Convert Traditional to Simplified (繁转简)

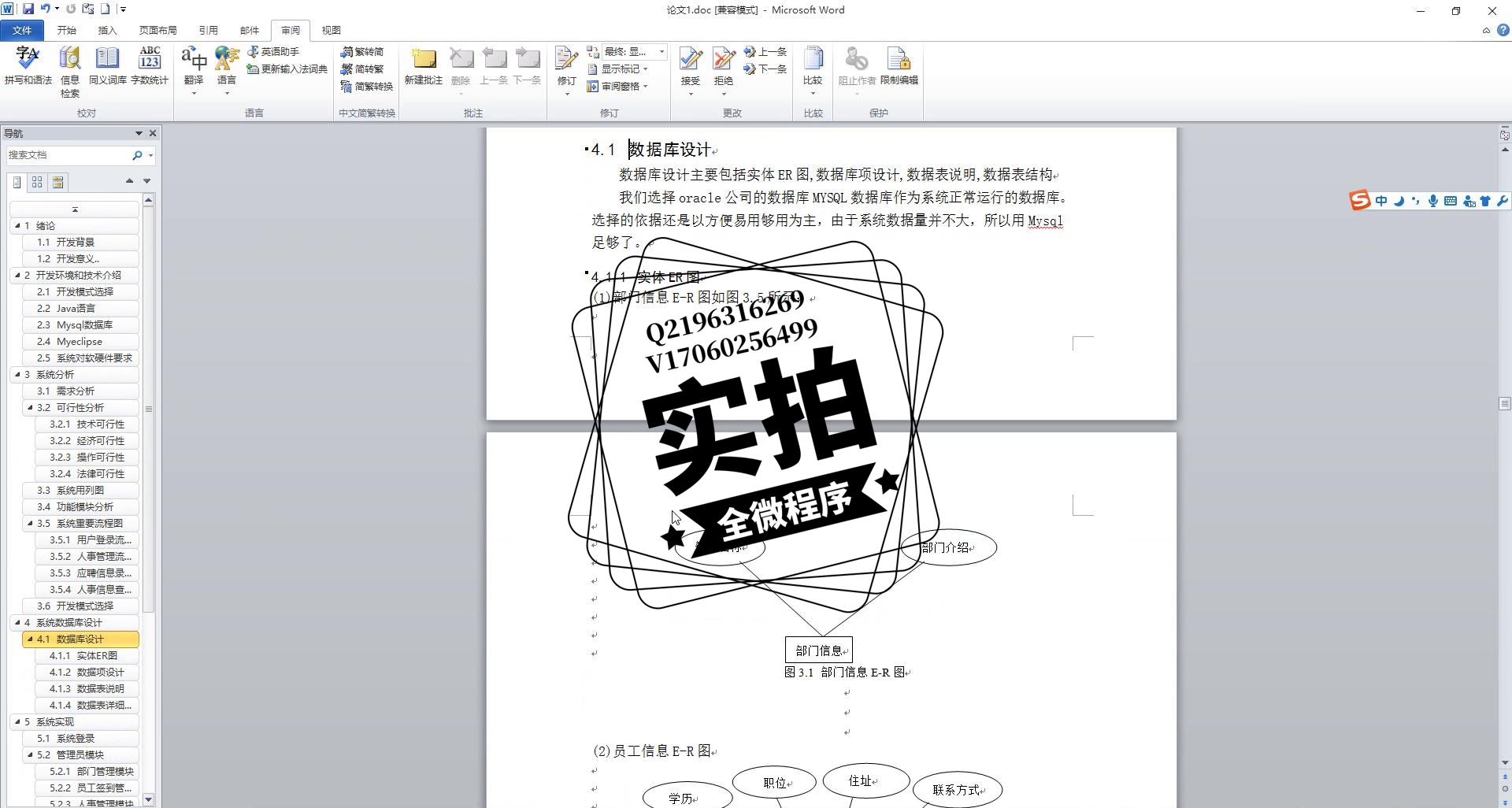pos(362,51)
